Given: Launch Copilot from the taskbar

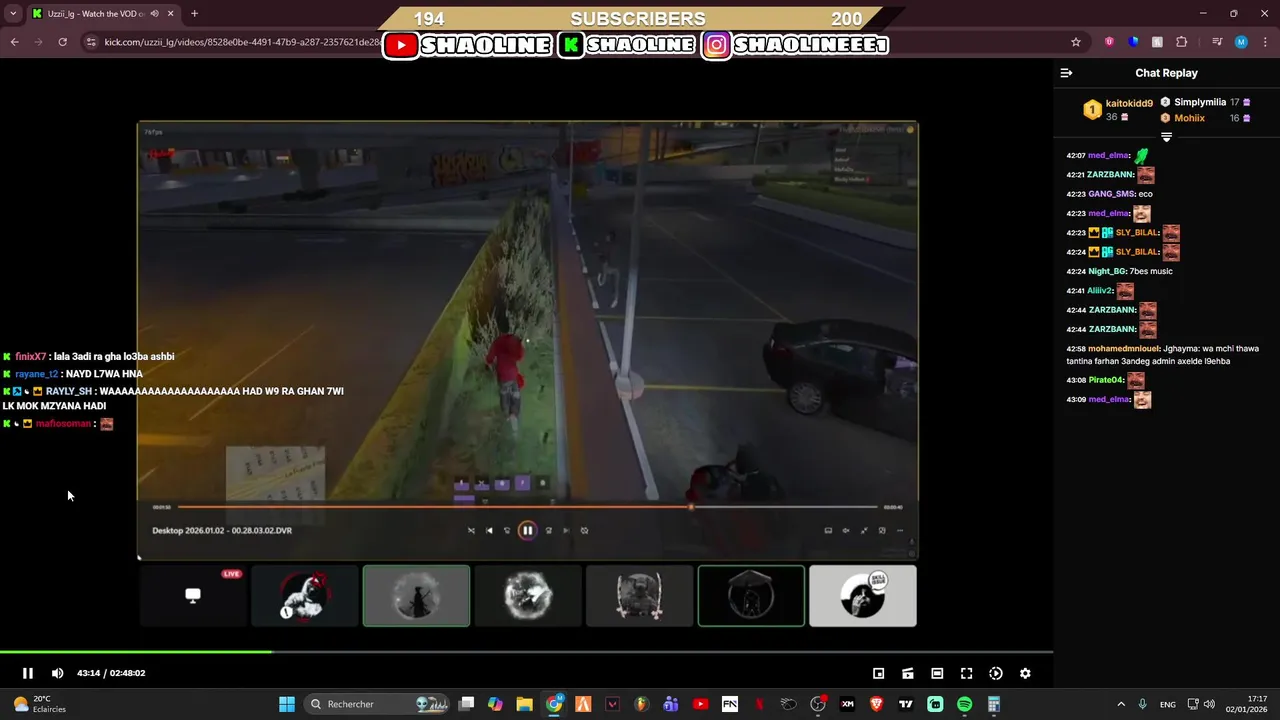Looking at the screenshot, I should point(495,704).
